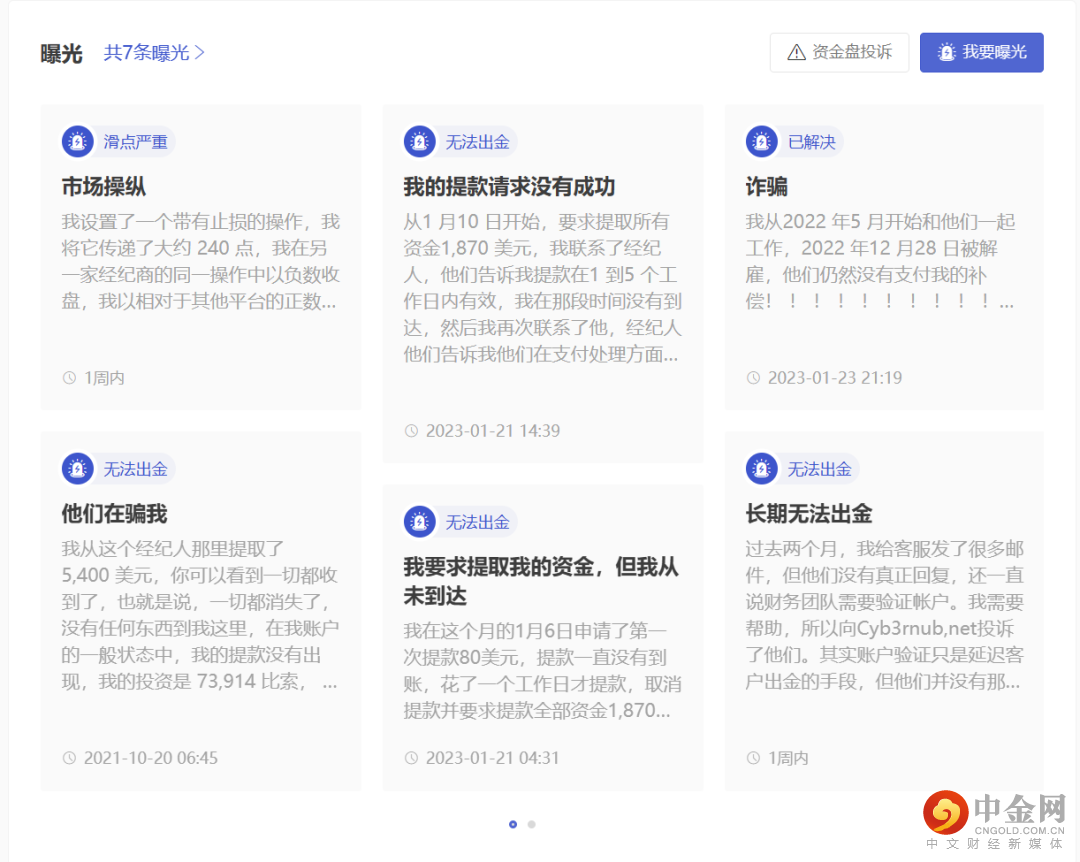
Task: Click the siren icon beside 滑点严重
Action: [78, 142]
